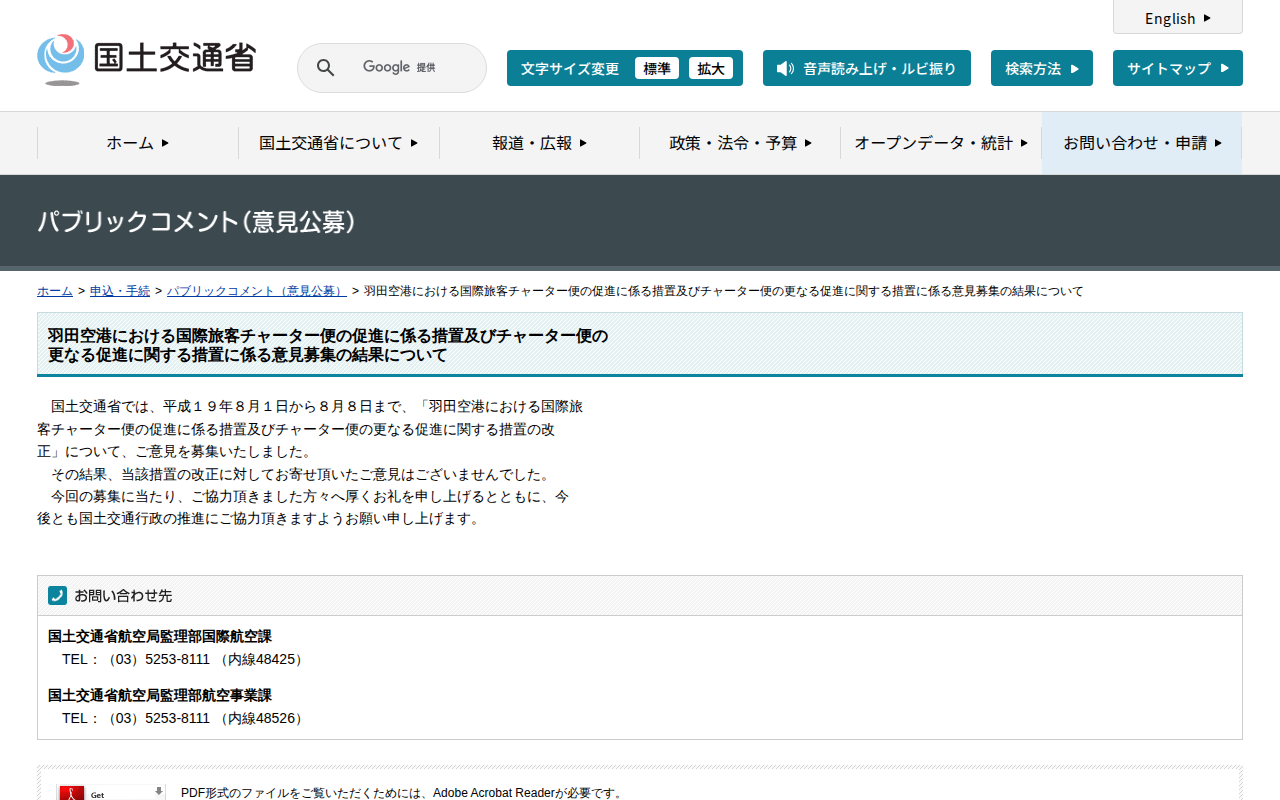This screenshot has height=800, width=1280.
Task: Click the phone number with 内線48526
Action: pyautogui.click(x=184, y=718)
